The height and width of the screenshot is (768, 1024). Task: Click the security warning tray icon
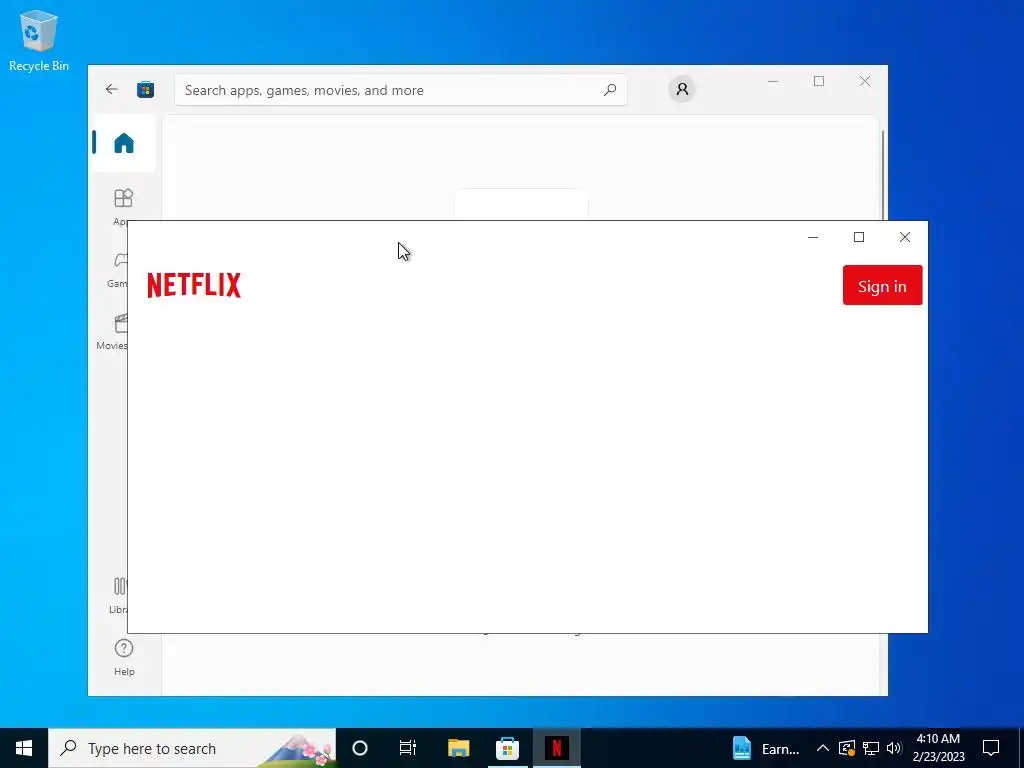point(847,748)
